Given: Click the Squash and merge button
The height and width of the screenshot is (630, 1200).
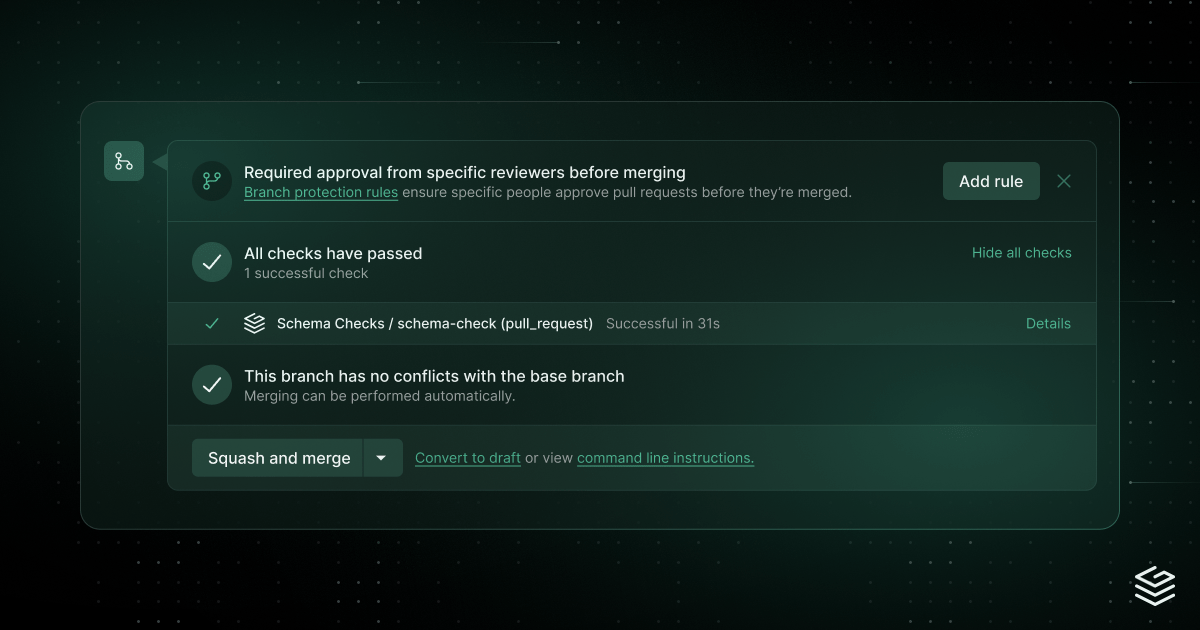Looking at the screenshot, I should [x=279, y=458].
